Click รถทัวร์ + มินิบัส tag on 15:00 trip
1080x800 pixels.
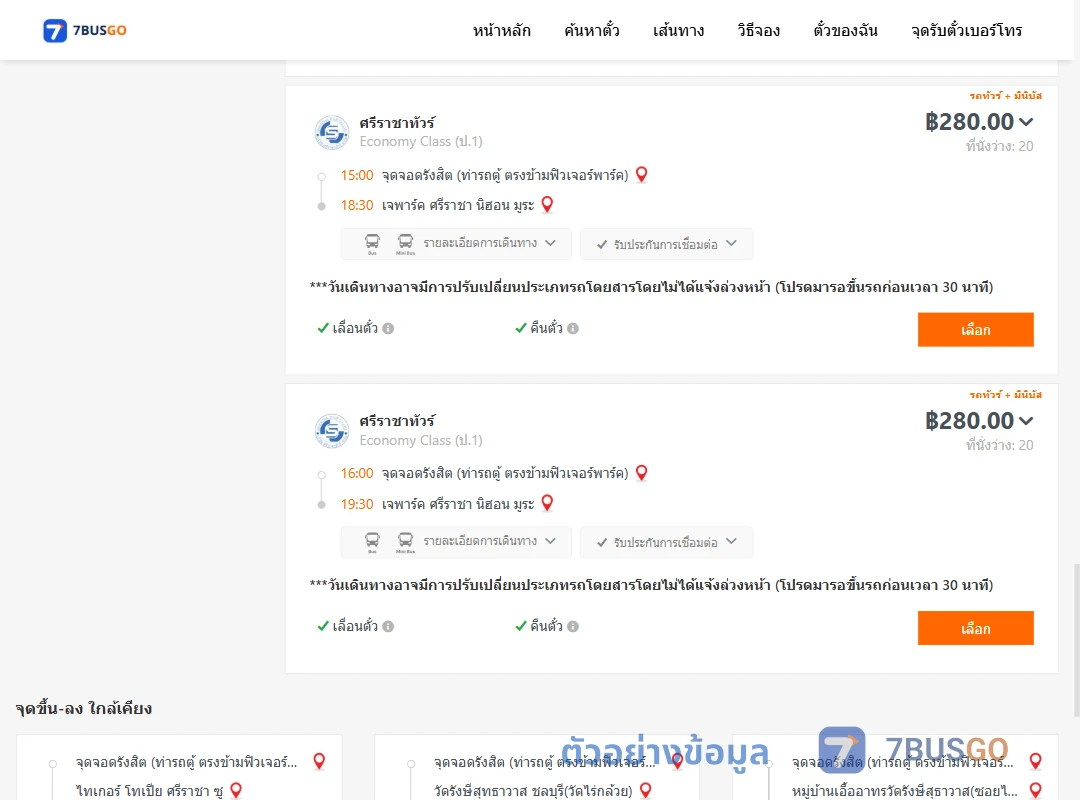1006,96
